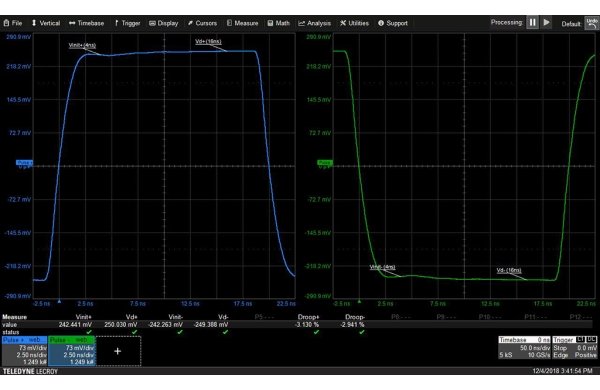Open the Measure menu

242,23
